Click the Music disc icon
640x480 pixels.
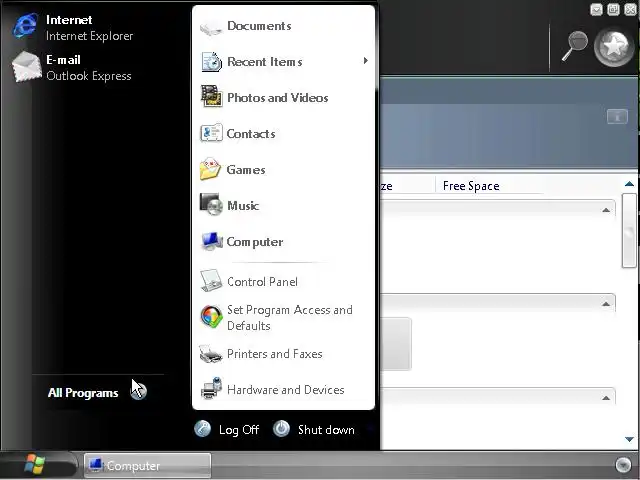pyautogui.click(x=211, y=204)
